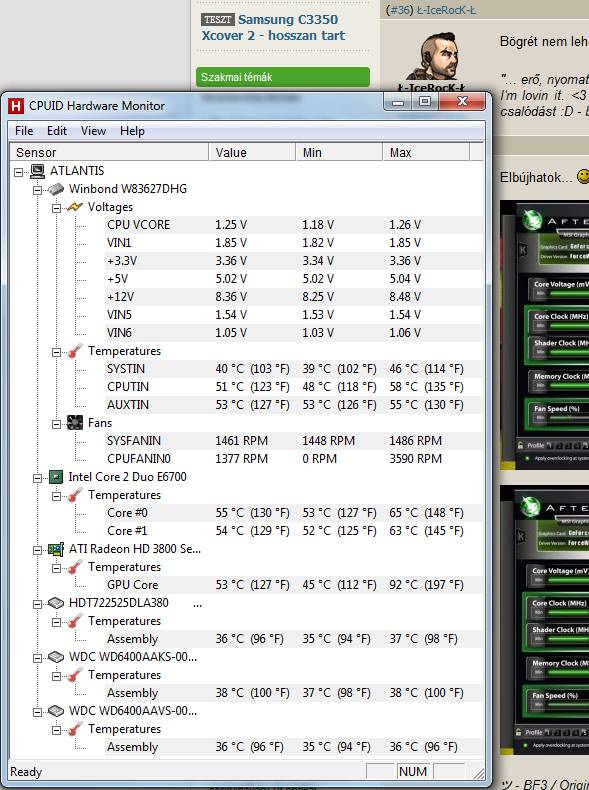The width and height of the screenshot is (589, 790).
Task: Open the Samsung C3350 Xcover 2 article link
Action: click(x=273, y=27)
